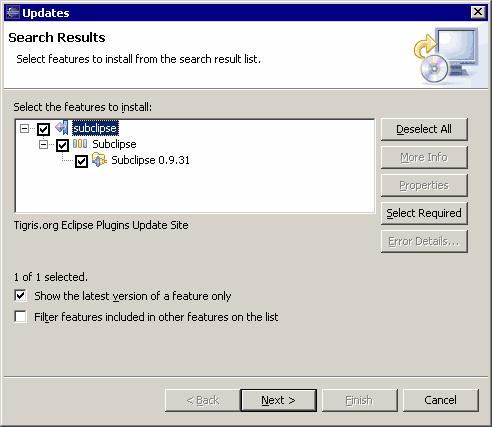Enable Filter features included in other features
The image size is (492, 427).
point(20,316)
